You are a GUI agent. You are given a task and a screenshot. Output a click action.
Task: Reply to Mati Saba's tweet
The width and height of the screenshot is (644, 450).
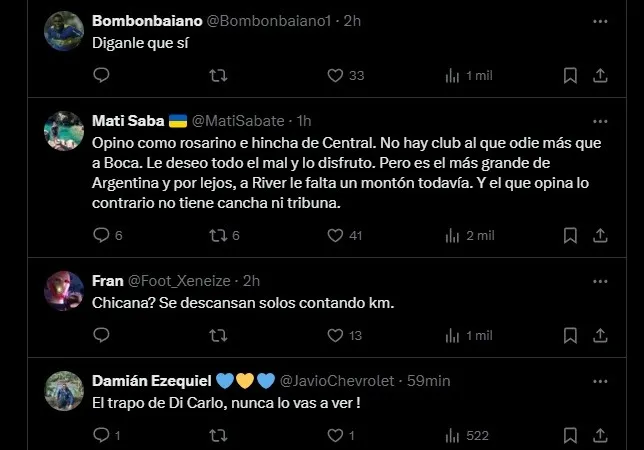101,235
